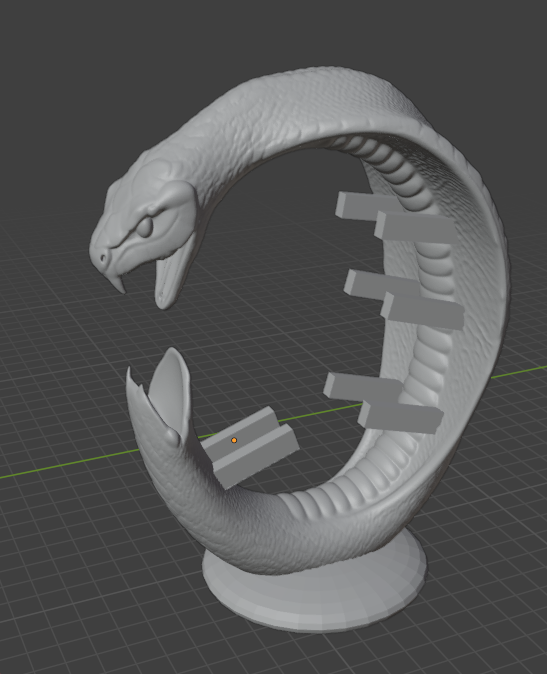Click the snake's eye on the head
Image resolution: width=547 pixels, height=674 pixels.
tap(145, 227)
